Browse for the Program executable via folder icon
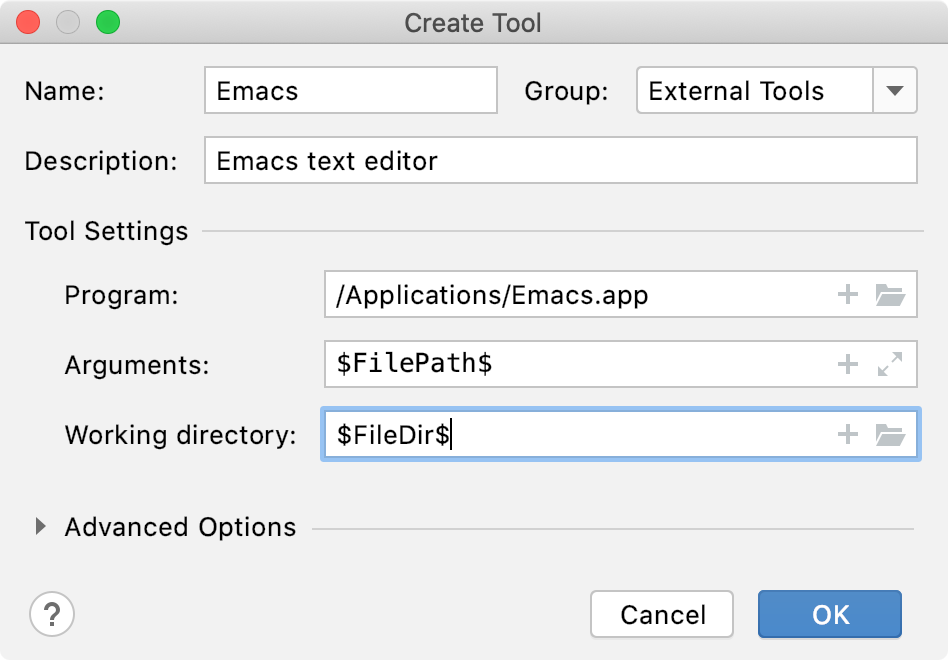Image resolution: width=948 pixels, height=660 pixels. coord(890,294)
